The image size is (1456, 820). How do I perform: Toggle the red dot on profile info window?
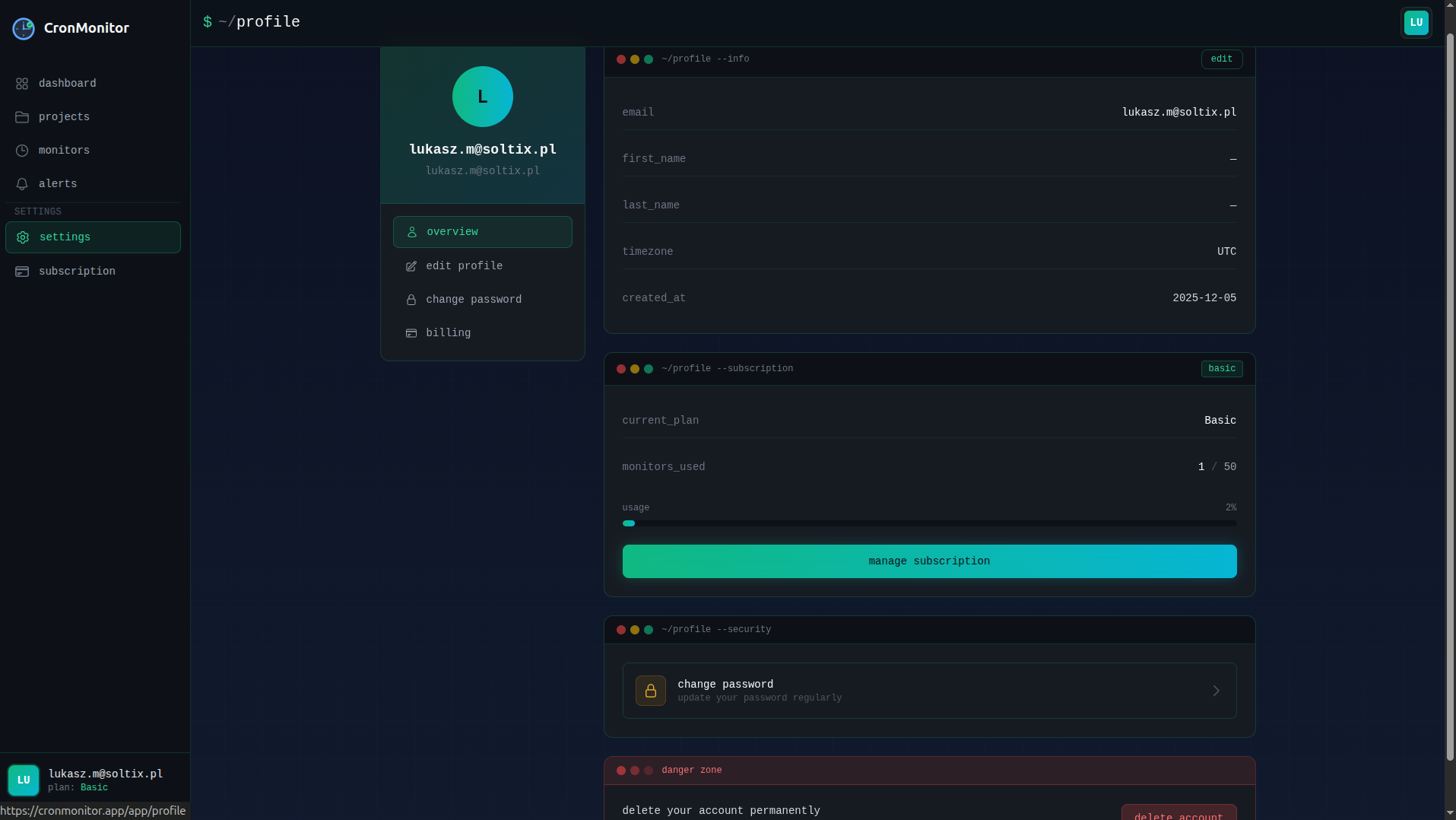click(623, 59)
